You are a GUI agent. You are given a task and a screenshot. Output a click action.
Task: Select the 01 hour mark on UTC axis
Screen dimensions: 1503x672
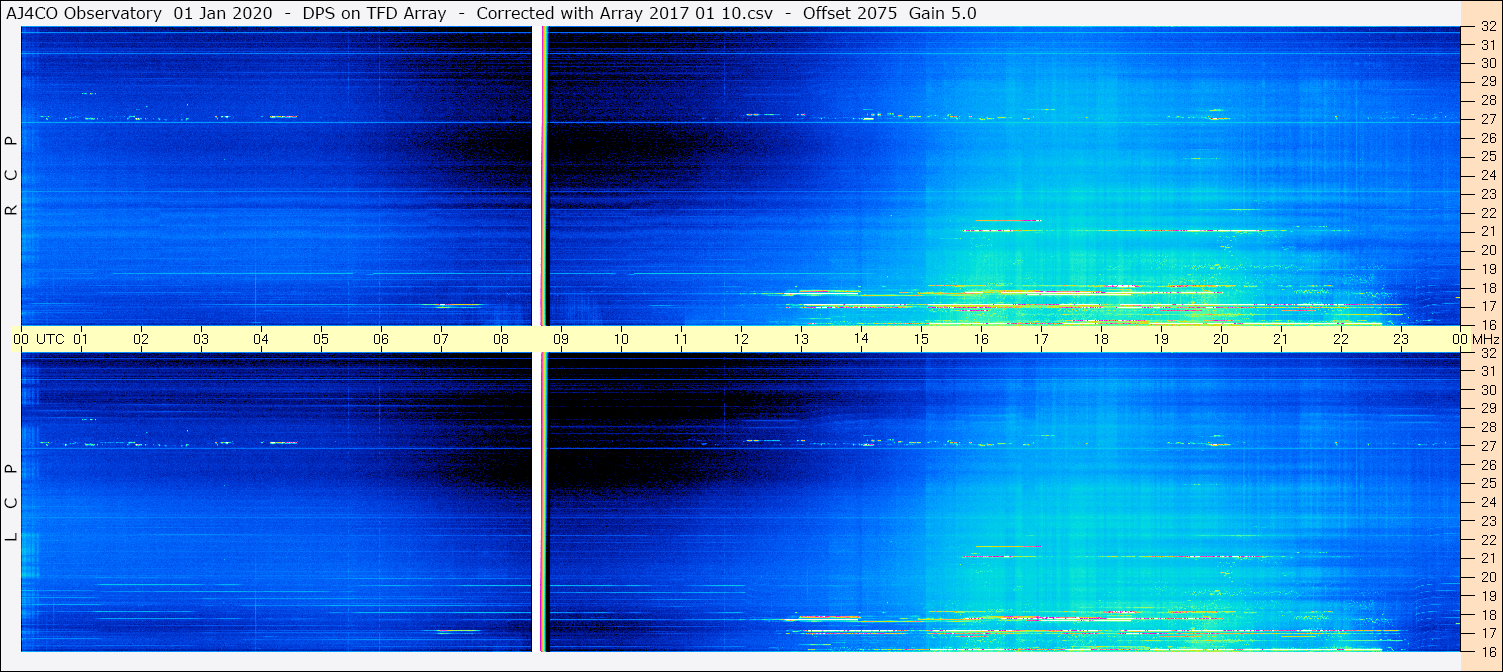pos(81,339)
